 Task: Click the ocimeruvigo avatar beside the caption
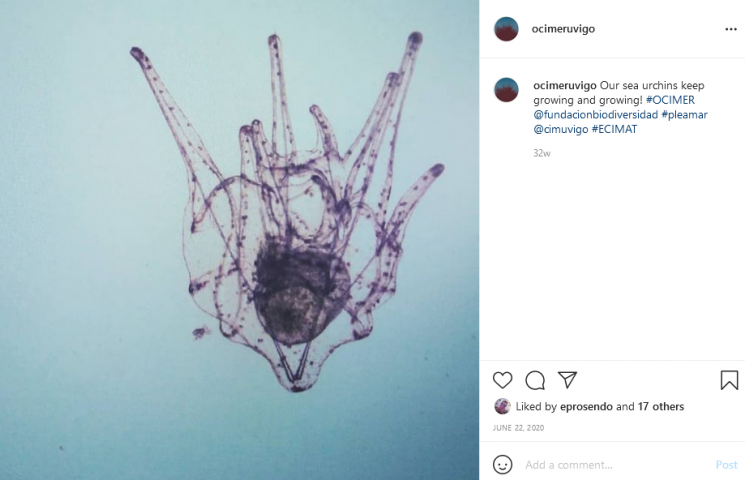506,90
